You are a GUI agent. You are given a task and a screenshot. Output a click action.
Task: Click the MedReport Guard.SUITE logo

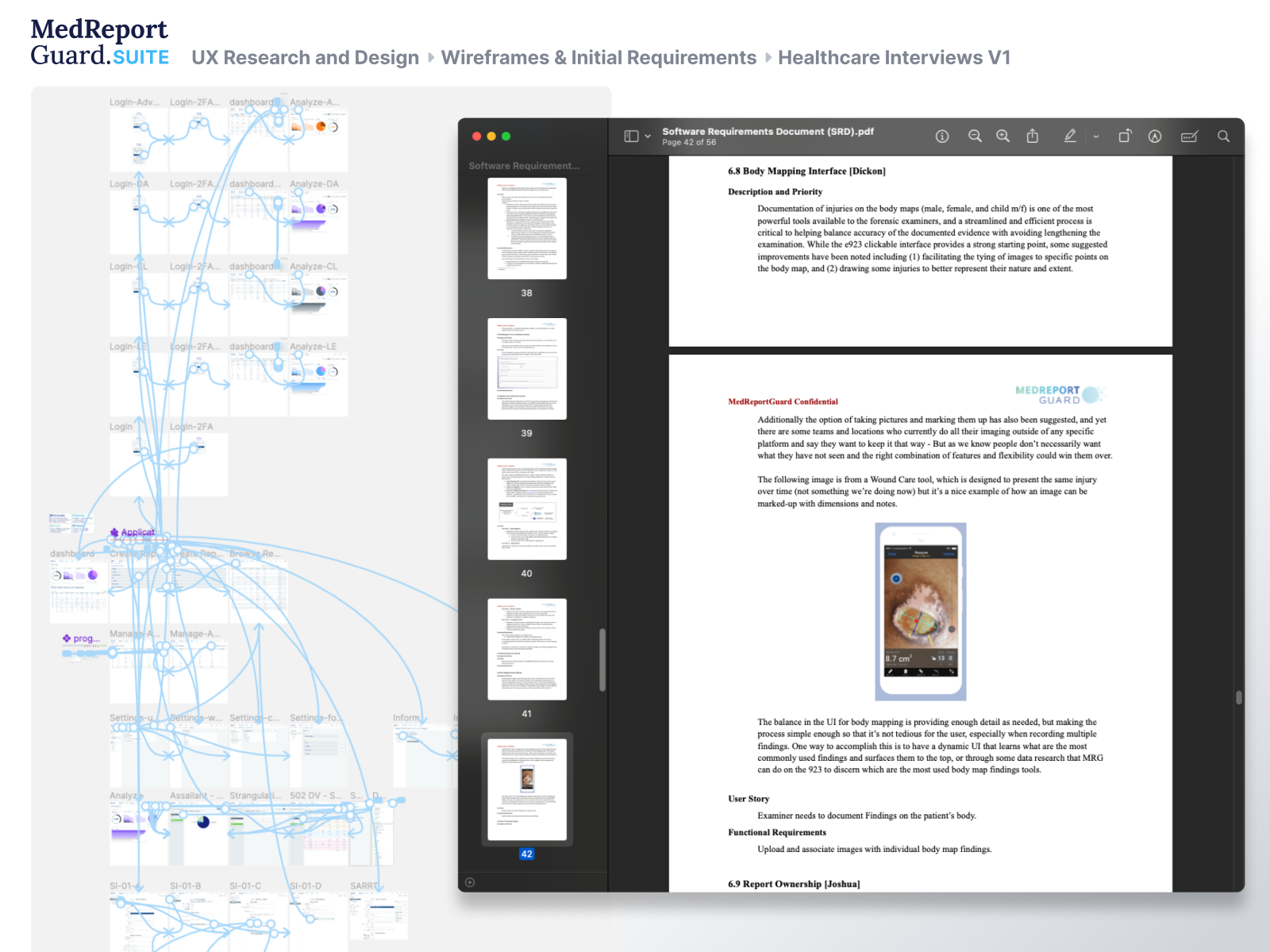pyautogui.click(x=100, y=42)
